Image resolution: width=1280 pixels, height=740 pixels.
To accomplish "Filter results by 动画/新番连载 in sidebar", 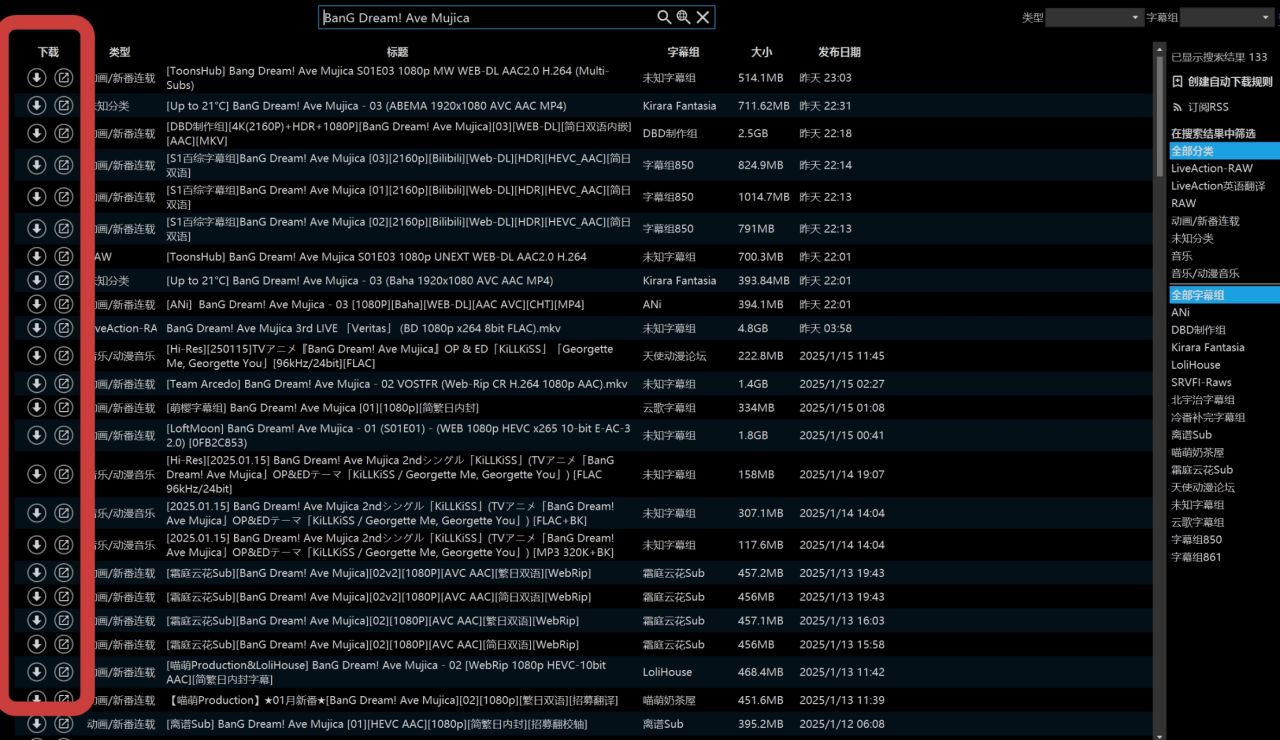I will (x=1205, y=221).
